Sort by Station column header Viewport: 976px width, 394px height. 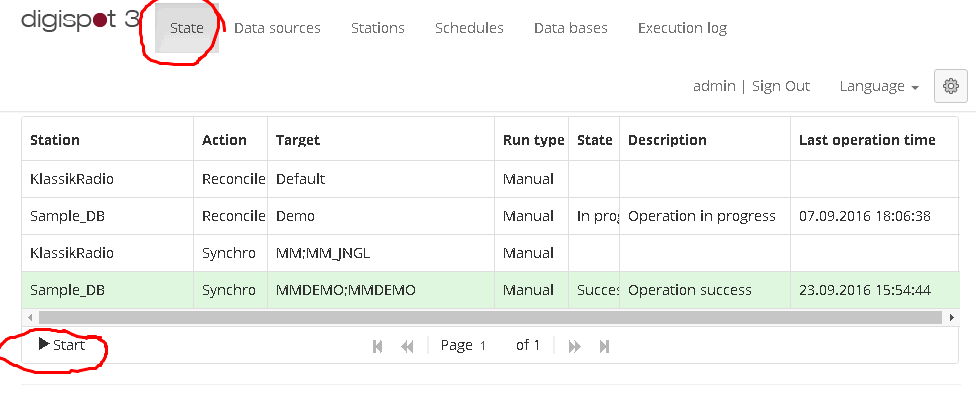108,140
